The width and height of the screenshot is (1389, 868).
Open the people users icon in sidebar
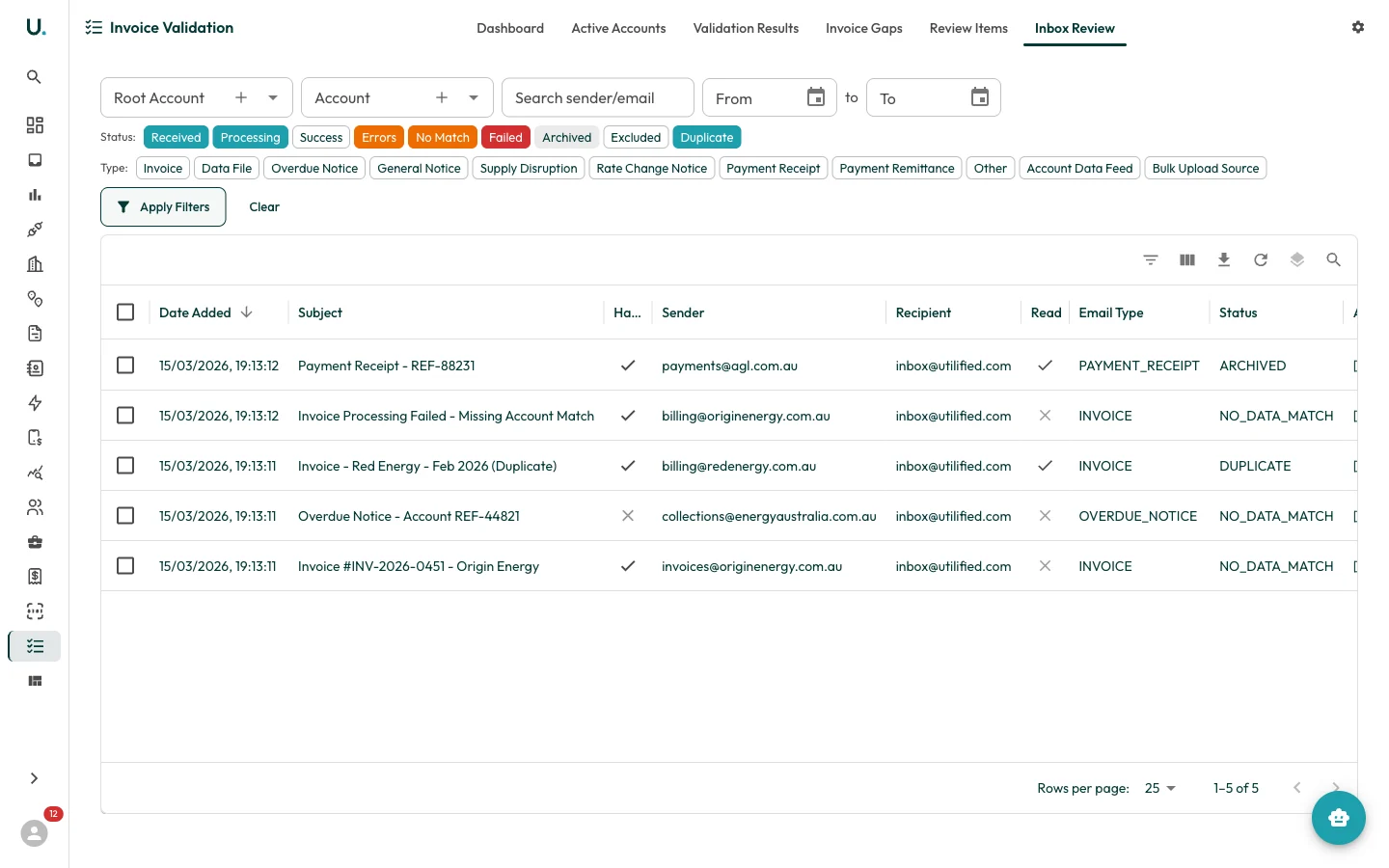pyautogui.click(x=35, y=507)
